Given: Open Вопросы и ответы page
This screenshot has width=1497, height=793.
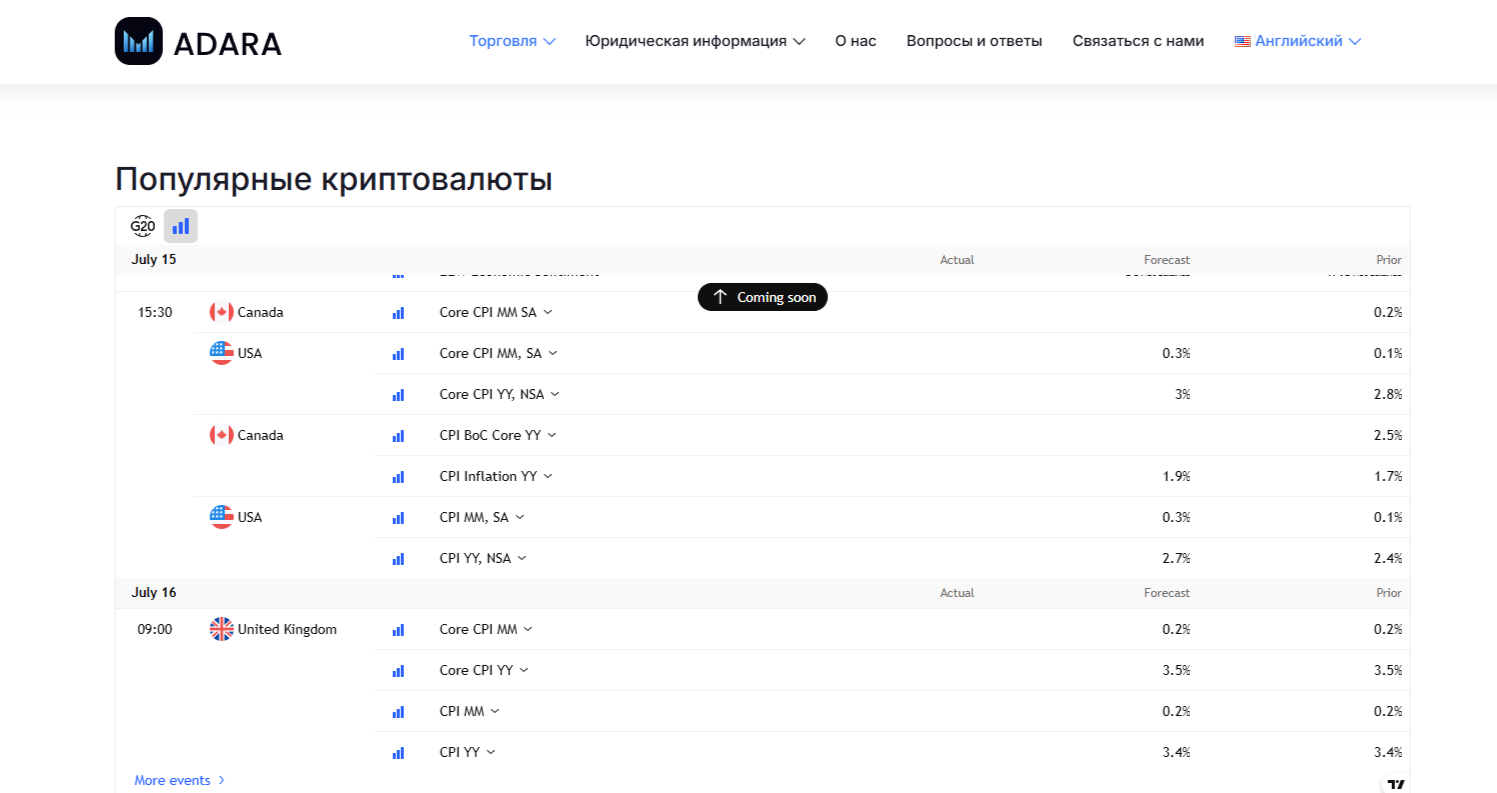Looking at the screenshot, I should point(974,41).
